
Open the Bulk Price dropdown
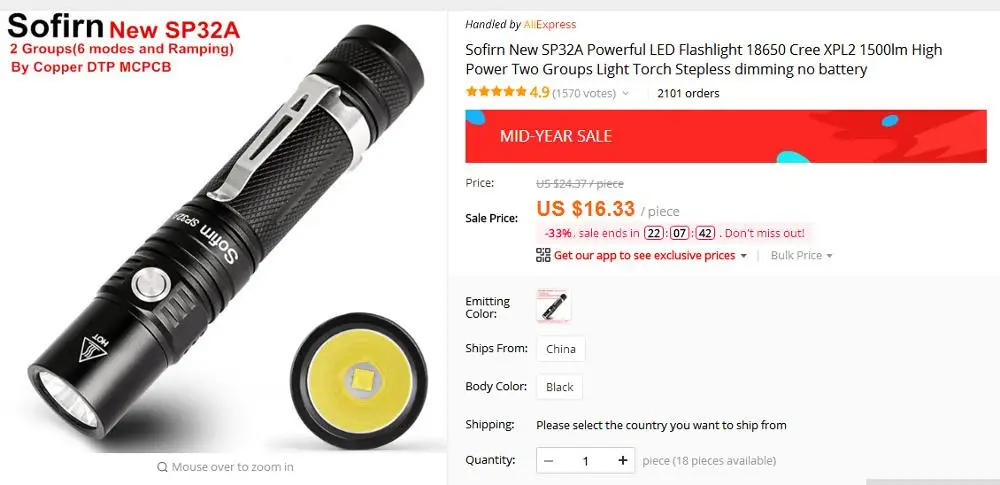pos(801,255)
